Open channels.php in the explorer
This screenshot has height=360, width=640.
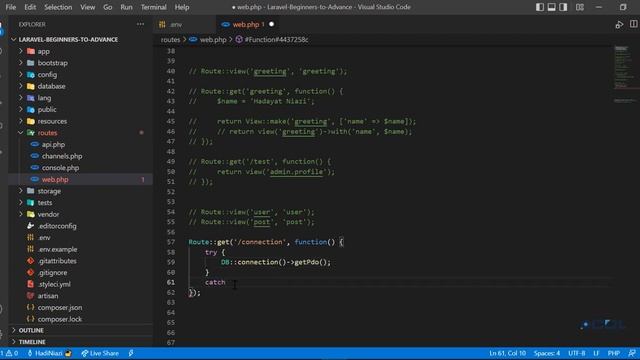[x=62, y=156]
